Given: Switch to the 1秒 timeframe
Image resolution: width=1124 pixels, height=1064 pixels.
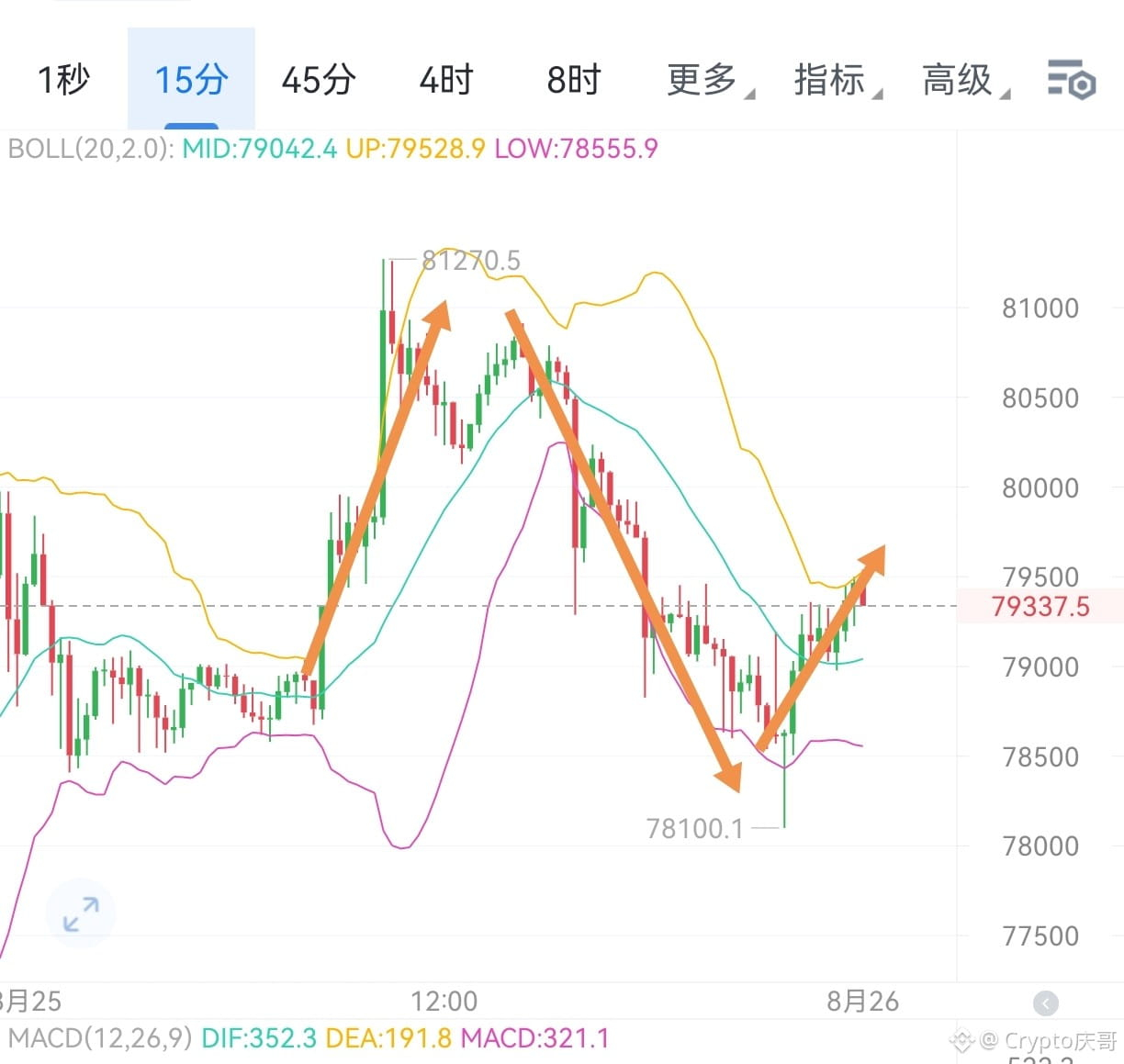Looking at the screenshot, I should click(63, 79).
